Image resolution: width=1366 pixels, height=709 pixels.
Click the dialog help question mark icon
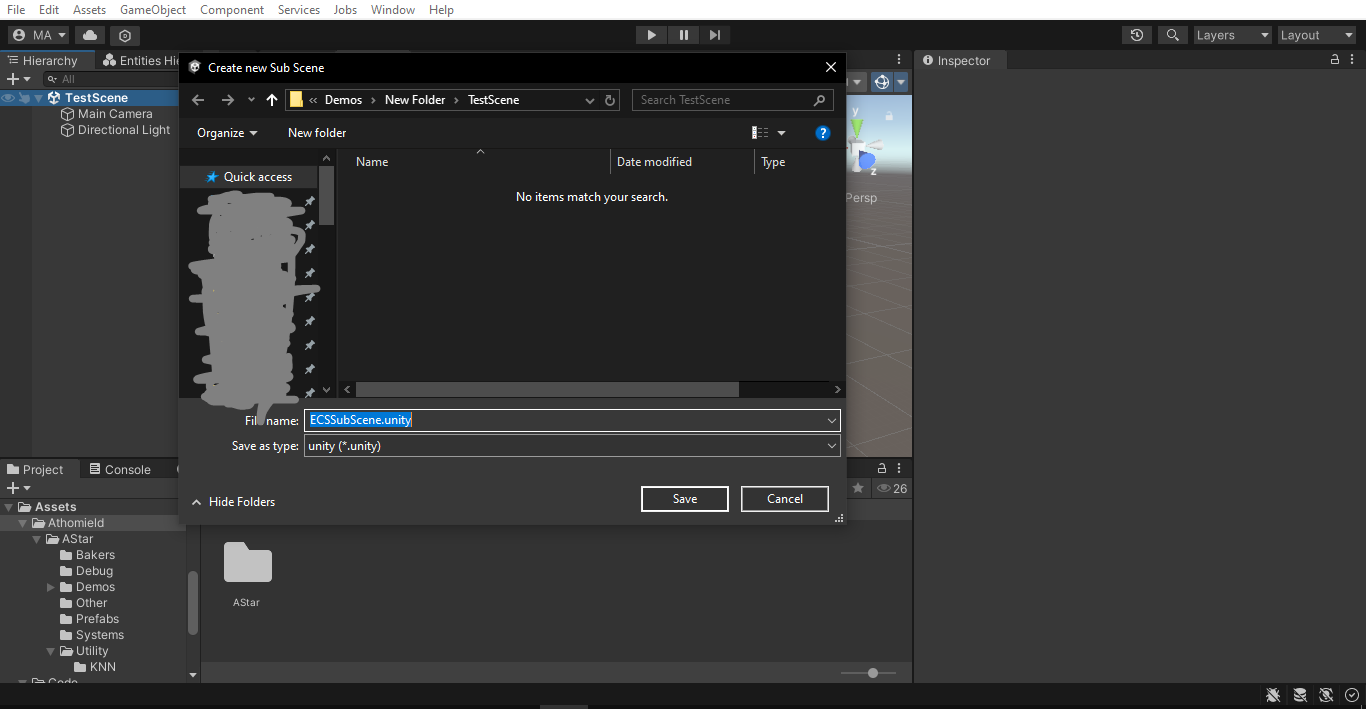(823, 133)
